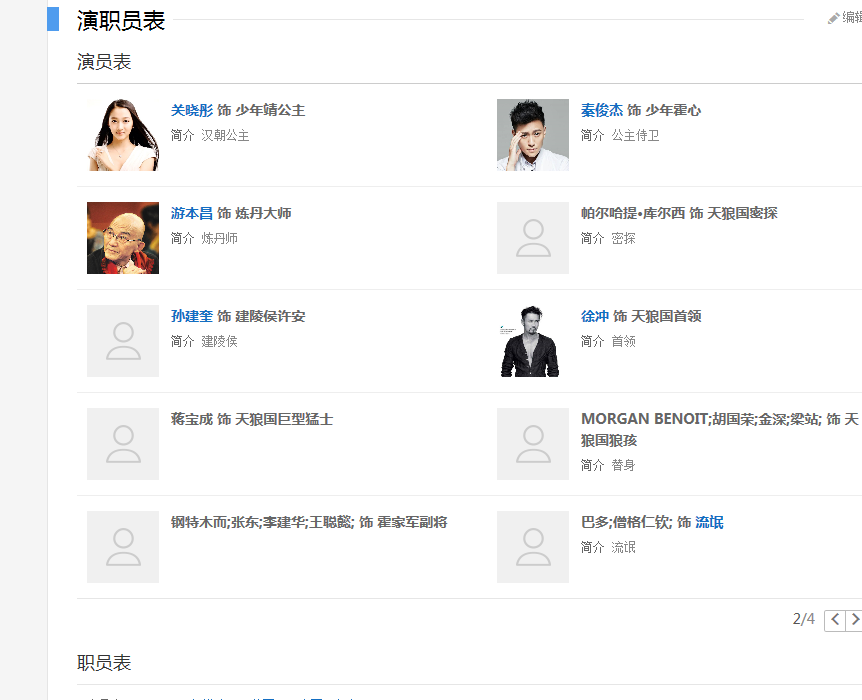Click placeholder avatar icon beside MORGAN BENOIT

(x=533, y=444)
